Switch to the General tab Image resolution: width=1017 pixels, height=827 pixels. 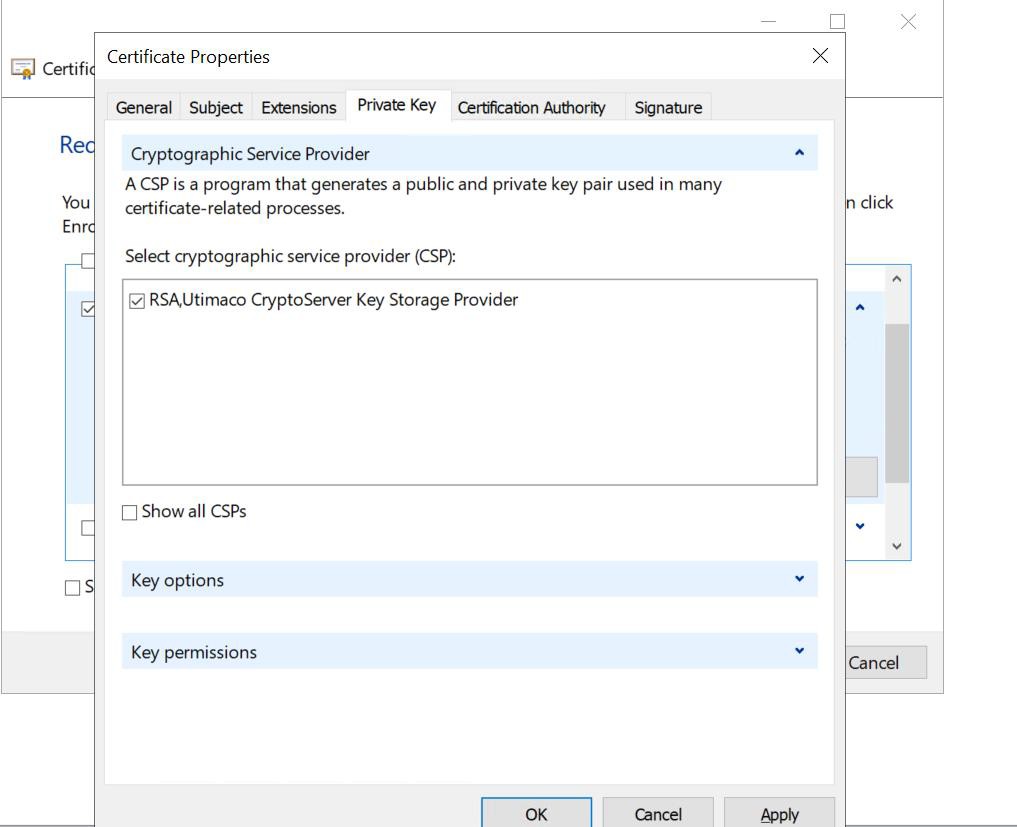coord(143,107)
